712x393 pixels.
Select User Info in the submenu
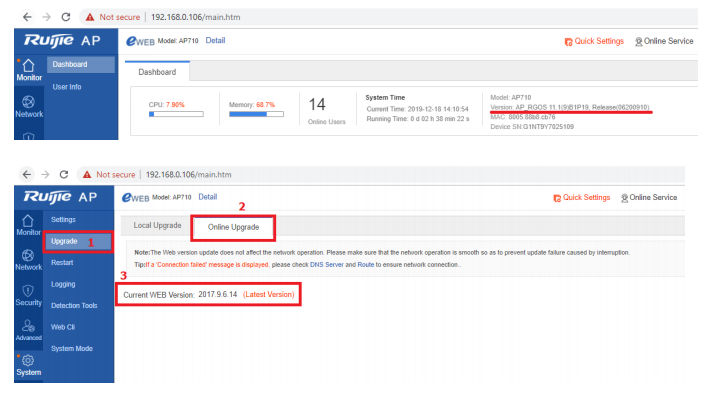click(67, 87)
